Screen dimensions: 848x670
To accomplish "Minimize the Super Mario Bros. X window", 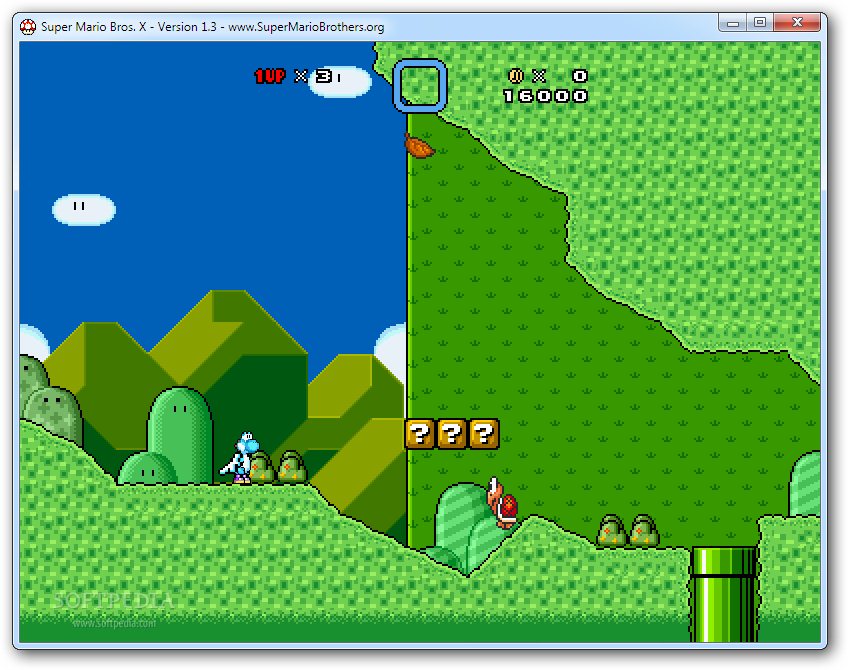I will pyautogui.click(x=733, y=23).
